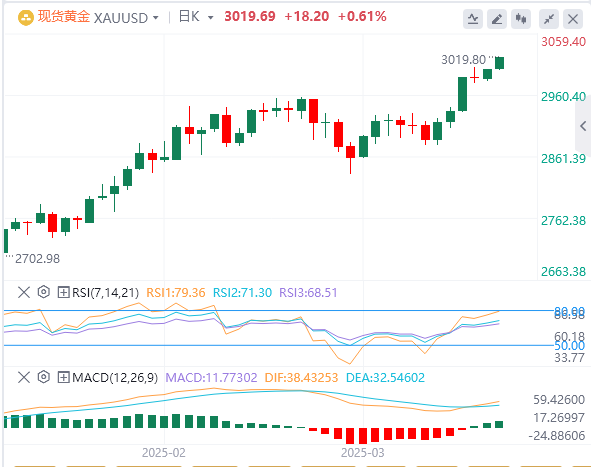Image resolution: width=591 pixels, height=467 pixels.
Task: Click the 2702.98 low price label
Action: [x=37, y=259]
